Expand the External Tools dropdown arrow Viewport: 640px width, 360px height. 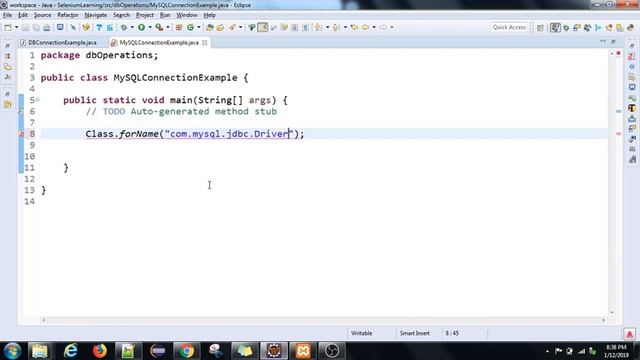tap(168, 27)
